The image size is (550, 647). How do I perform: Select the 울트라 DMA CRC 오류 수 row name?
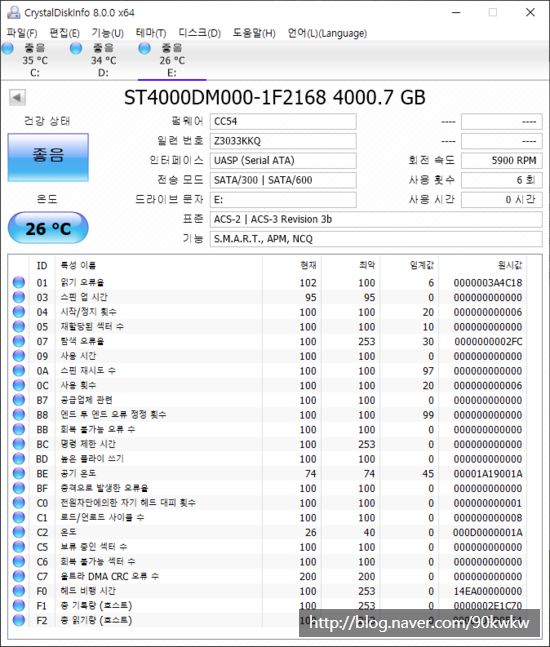(109, 576)
